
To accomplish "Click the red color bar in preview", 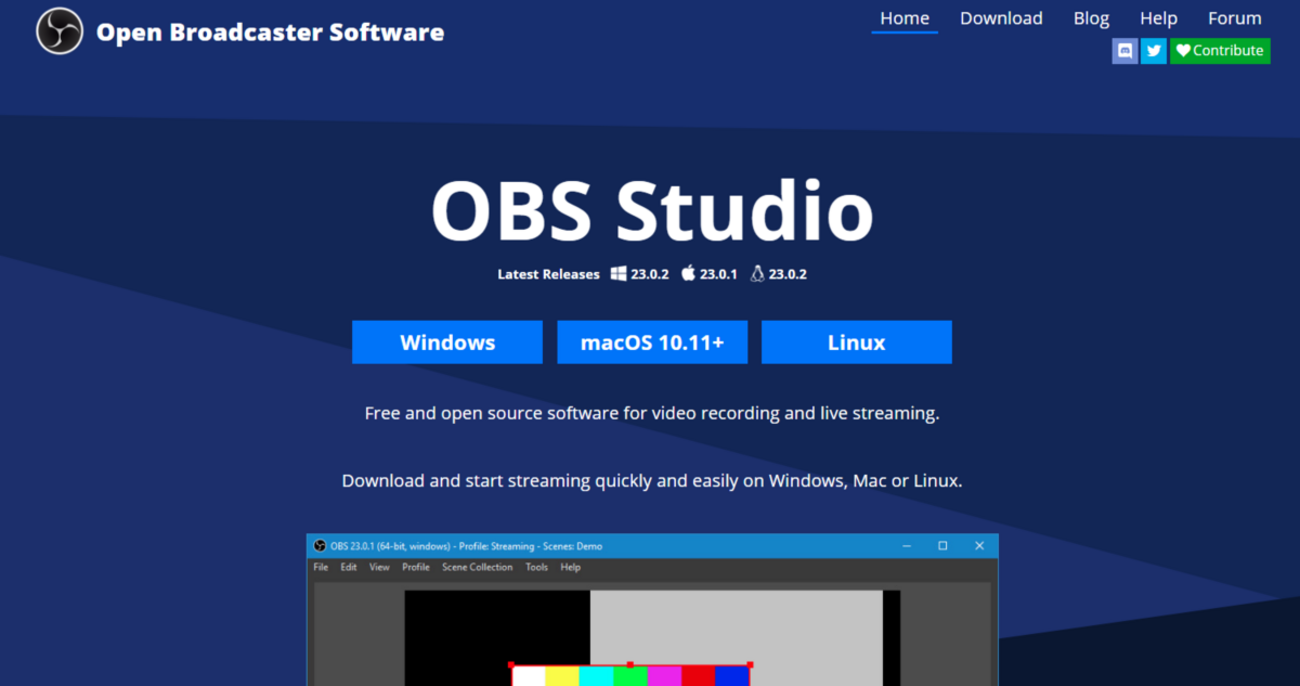I will 698,676.
